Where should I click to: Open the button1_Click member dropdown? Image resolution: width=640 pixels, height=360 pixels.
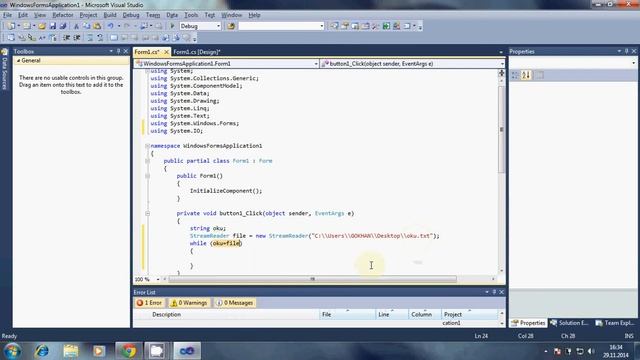click(x=502, y=64)
